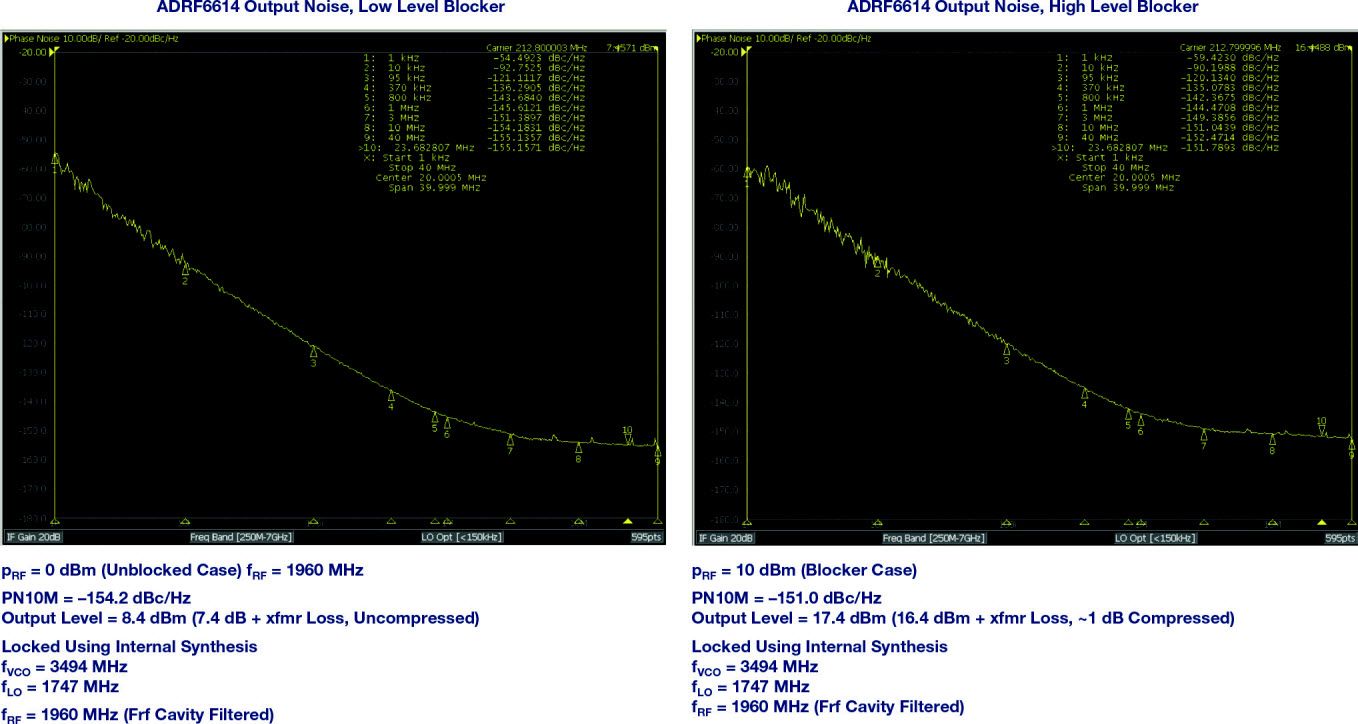Viewport: 1358px width, 724px height.
Task: Select marker 7 on the High Level Blocker trace
Action: point(1203,439)
